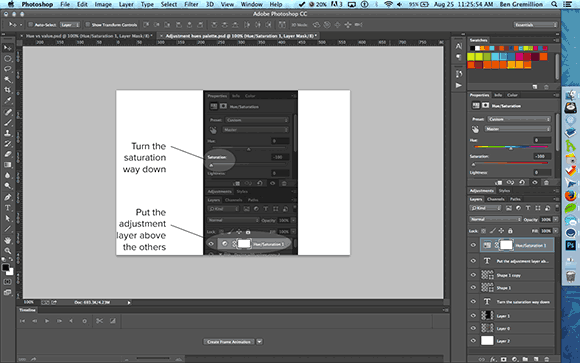Click Create Frame Animation button

229,342
